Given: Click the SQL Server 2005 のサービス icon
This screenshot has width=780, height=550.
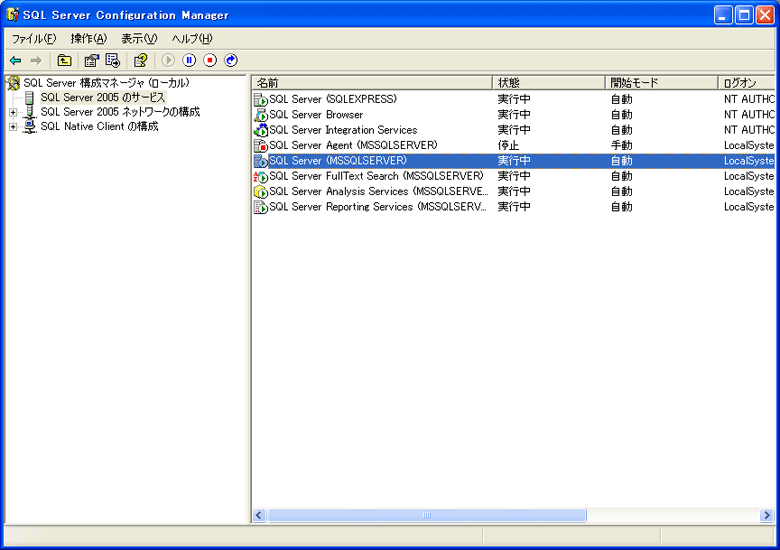Looking at the screenshot, I should (x=29, y=97).
